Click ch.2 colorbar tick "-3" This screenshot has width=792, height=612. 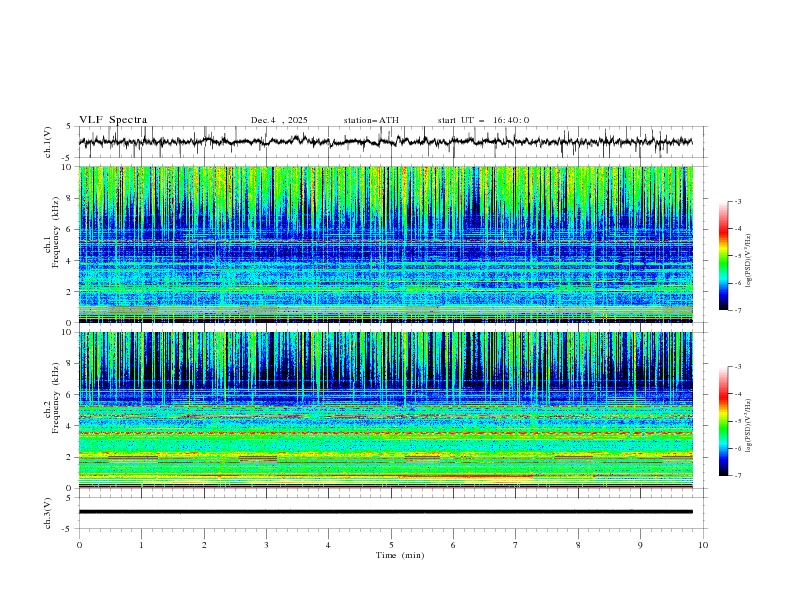click(x=737, y=367)
